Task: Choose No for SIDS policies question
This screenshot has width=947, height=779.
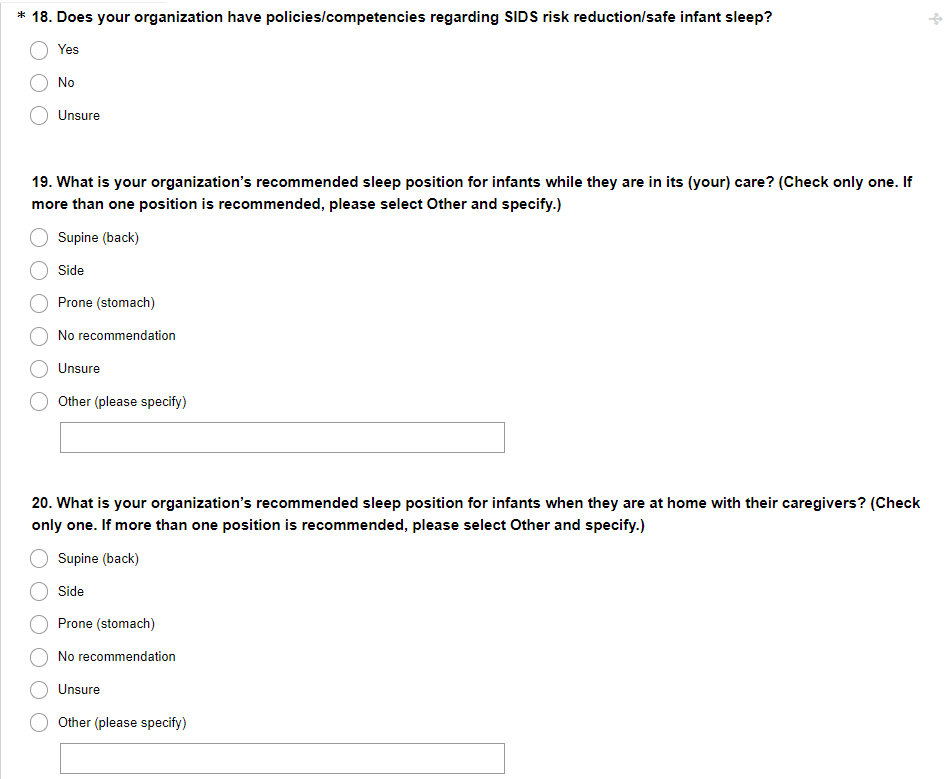Action: [x=39, y=83]
